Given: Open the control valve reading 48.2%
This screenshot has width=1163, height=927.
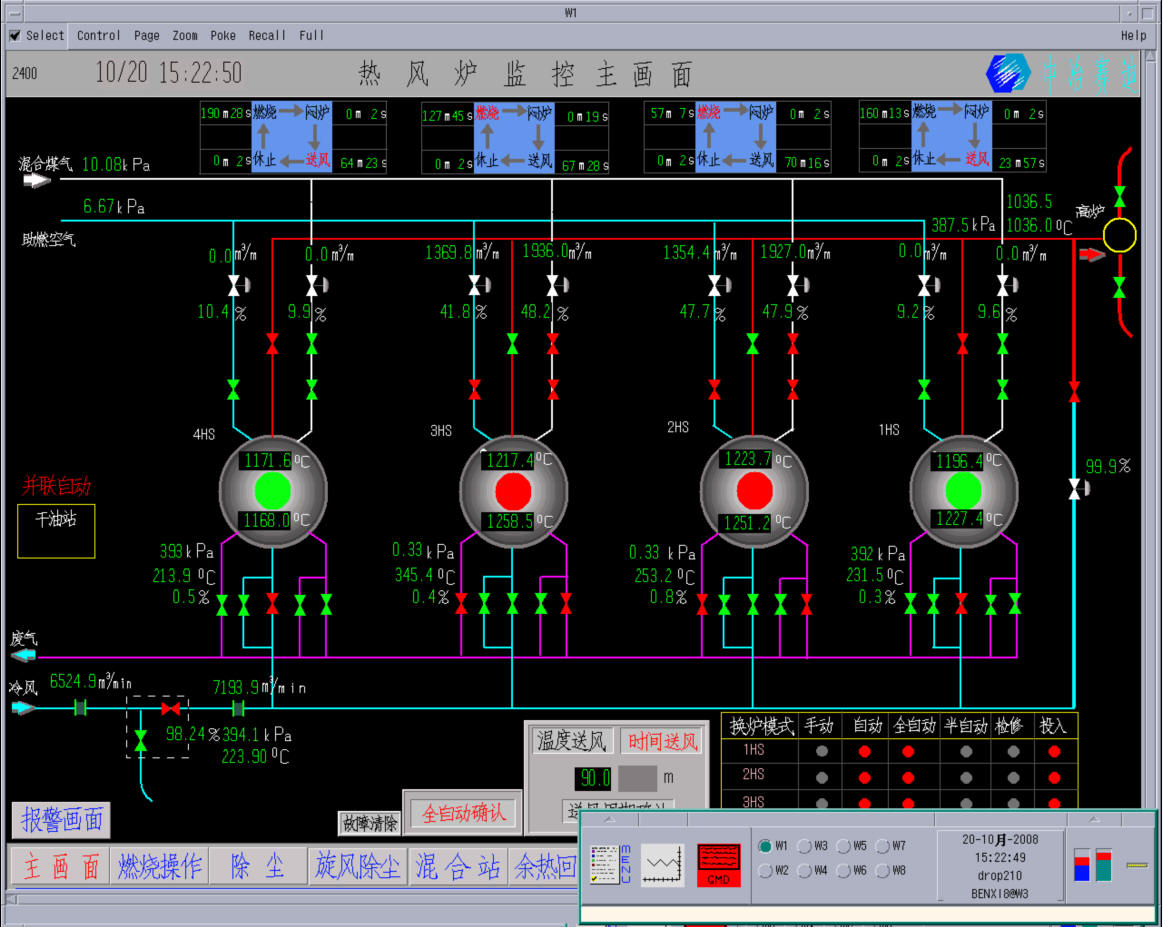Looking at the screenshot, I should pyautogui.click(x=556, y=284).
